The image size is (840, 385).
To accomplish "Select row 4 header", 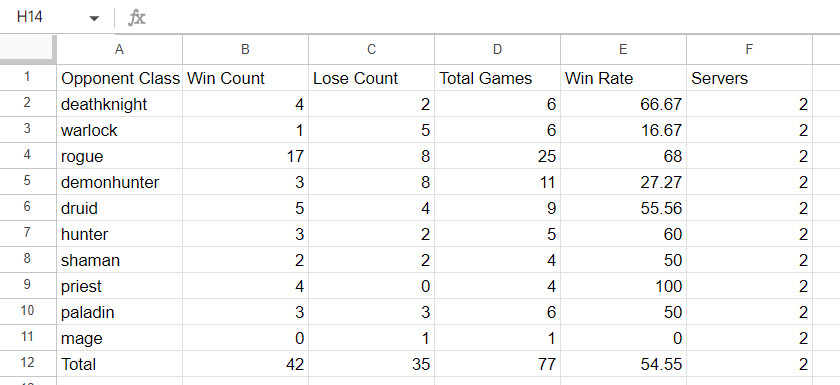I will pyautogui.click(x=27, y=156).
